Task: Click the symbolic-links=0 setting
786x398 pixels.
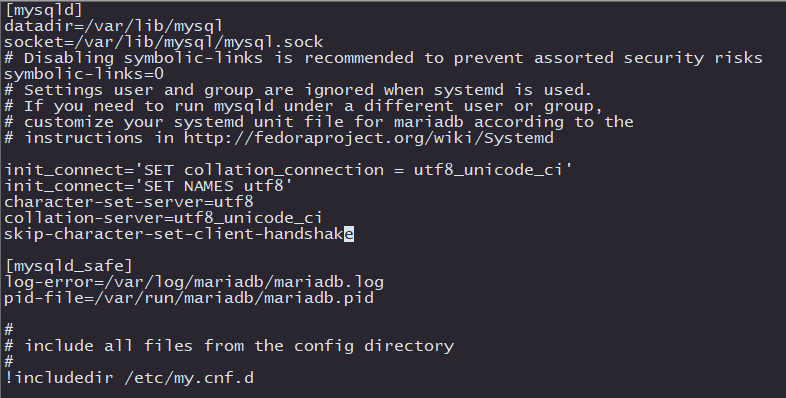Action: 84,74
